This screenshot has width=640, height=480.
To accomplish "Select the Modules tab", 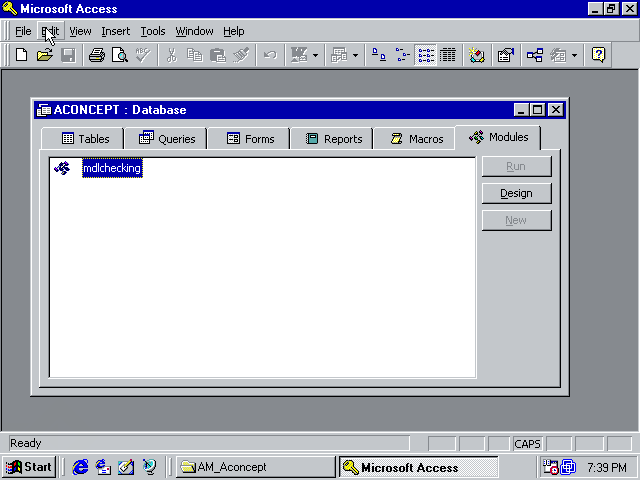I will coord(498,137).
